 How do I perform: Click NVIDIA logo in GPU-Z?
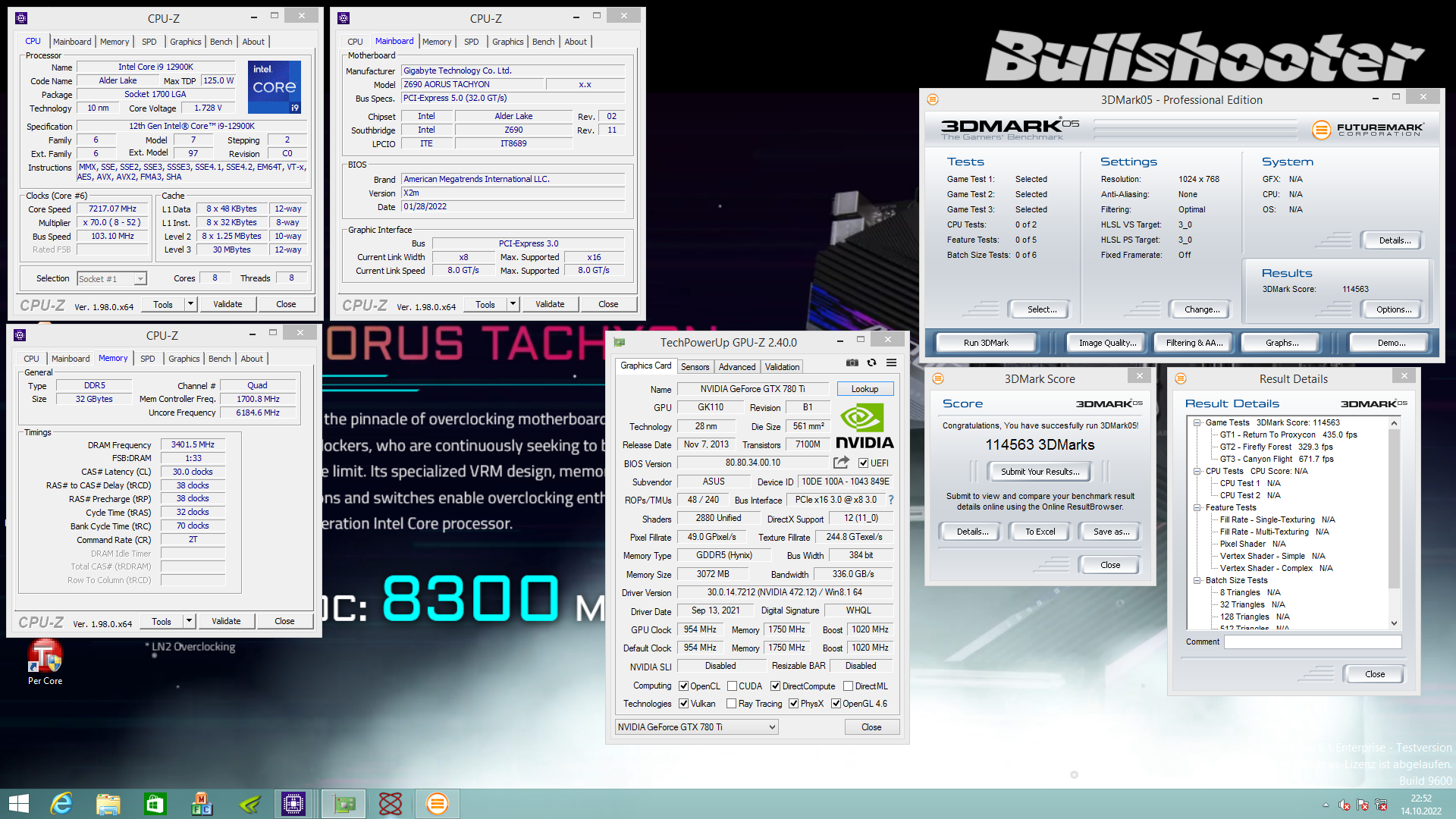click(x=864, y=425)
